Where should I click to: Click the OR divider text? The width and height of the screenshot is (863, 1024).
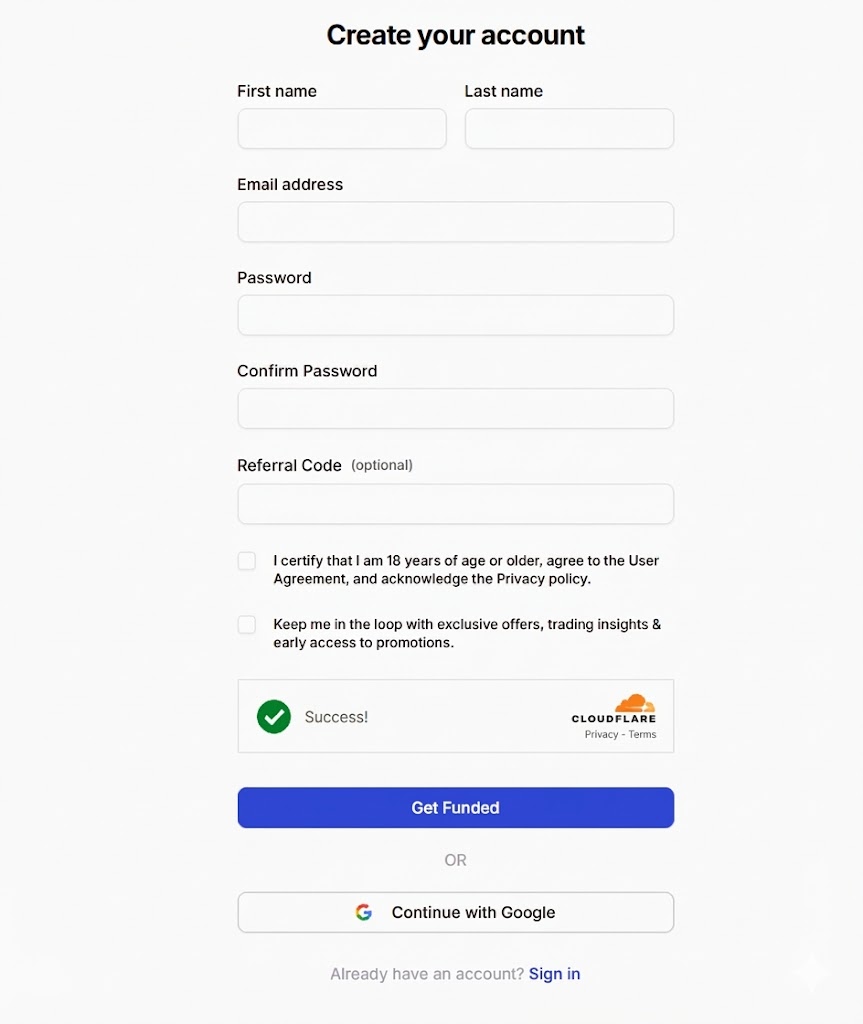455,860
